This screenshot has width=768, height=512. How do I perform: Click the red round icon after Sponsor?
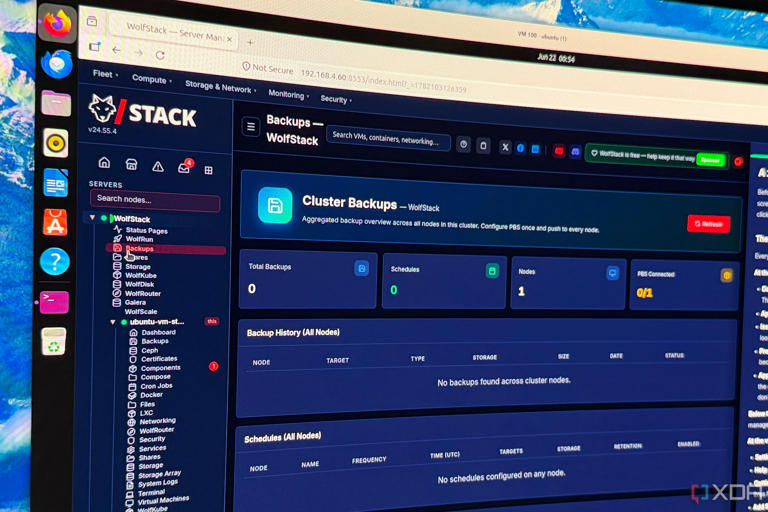coord(738,161)
